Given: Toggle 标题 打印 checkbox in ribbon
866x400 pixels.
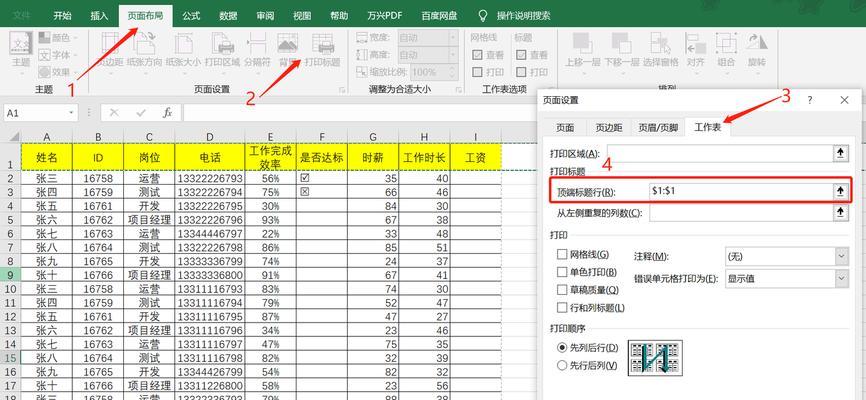Looking at the screenshot, I should [x=521, y=72].
